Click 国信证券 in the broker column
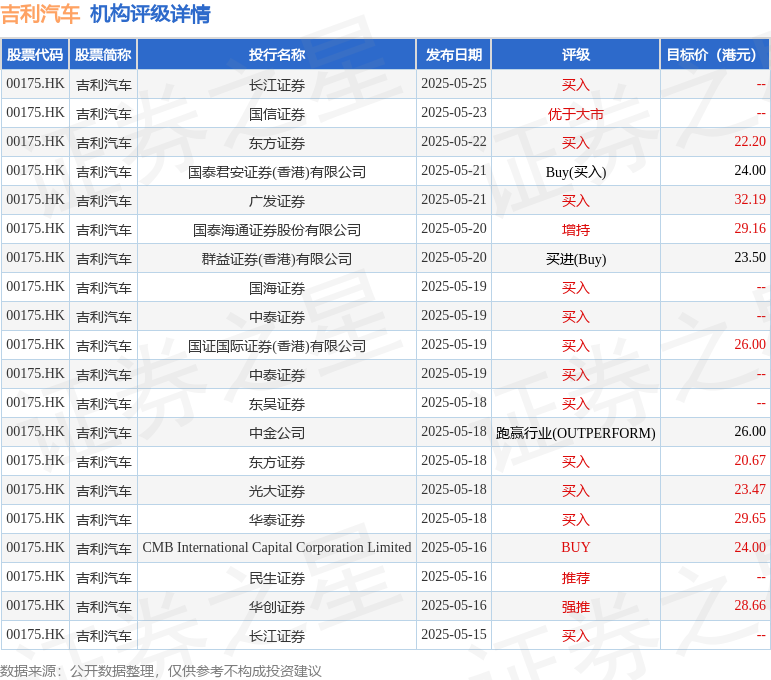The height and width of the screenshot is (680, 771). [277, 114]
